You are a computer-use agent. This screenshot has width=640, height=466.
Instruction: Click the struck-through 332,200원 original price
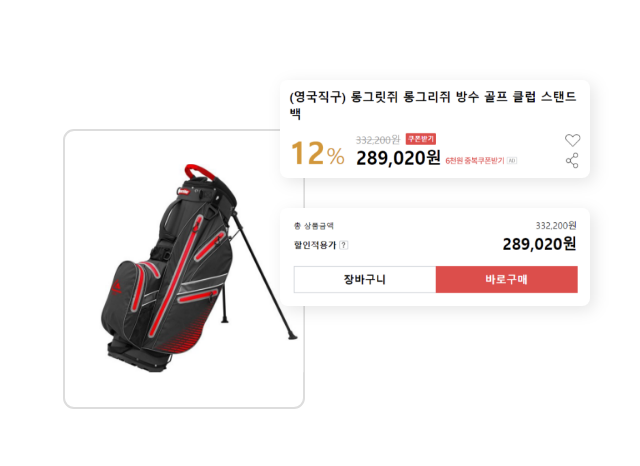(x=378, y=140)
